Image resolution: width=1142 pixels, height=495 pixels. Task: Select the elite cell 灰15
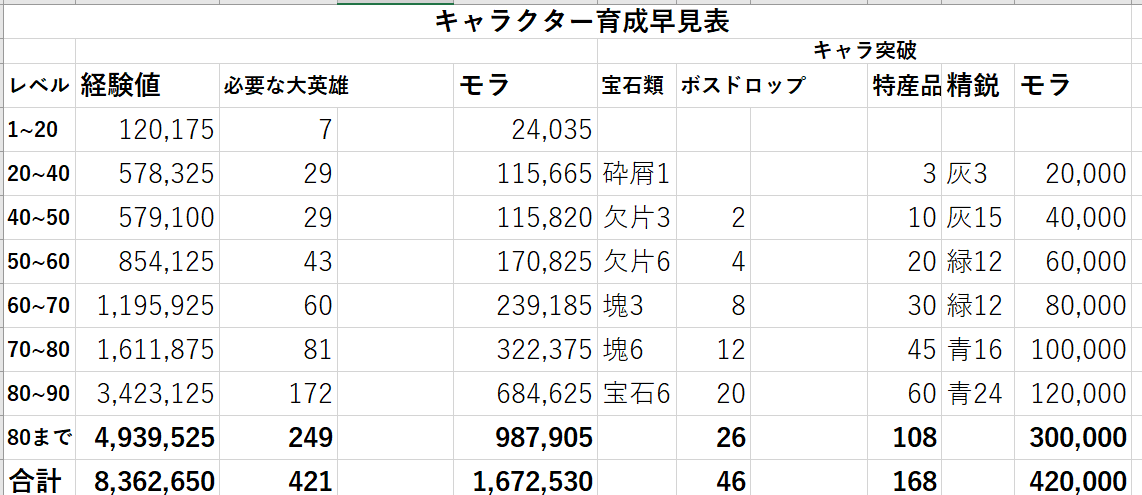[x=977, y=218]
